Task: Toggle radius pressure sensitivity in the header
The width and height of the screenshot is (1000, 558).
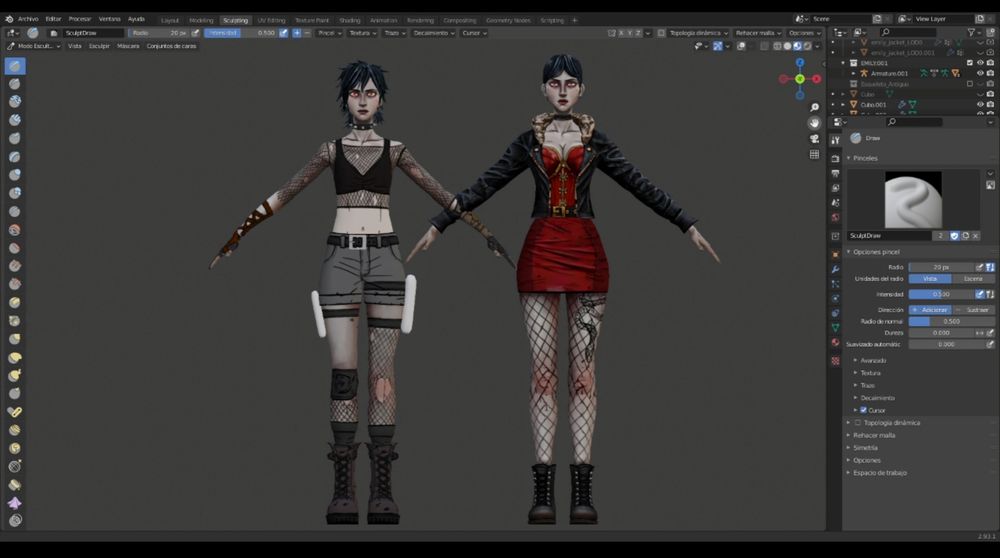Action: pyautogui.click(x=195, y=33)
